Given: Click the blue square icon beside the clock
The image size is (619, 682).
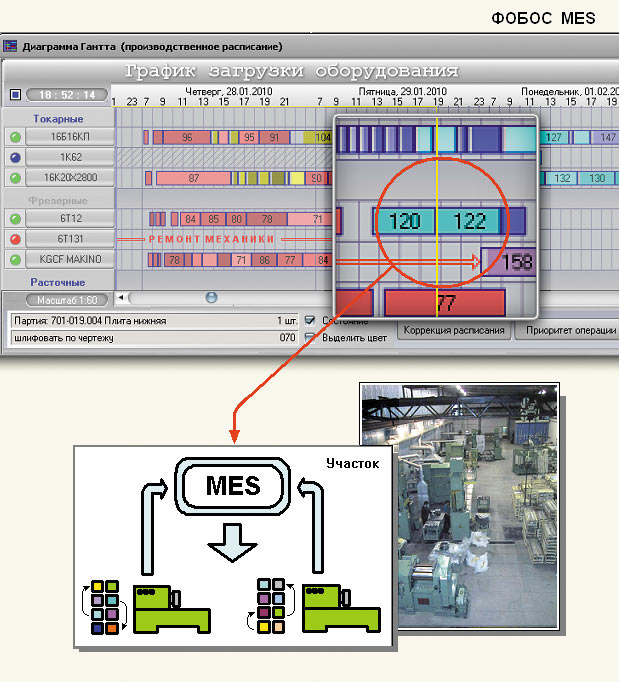Looking at the screenshot, I should 15,94.
